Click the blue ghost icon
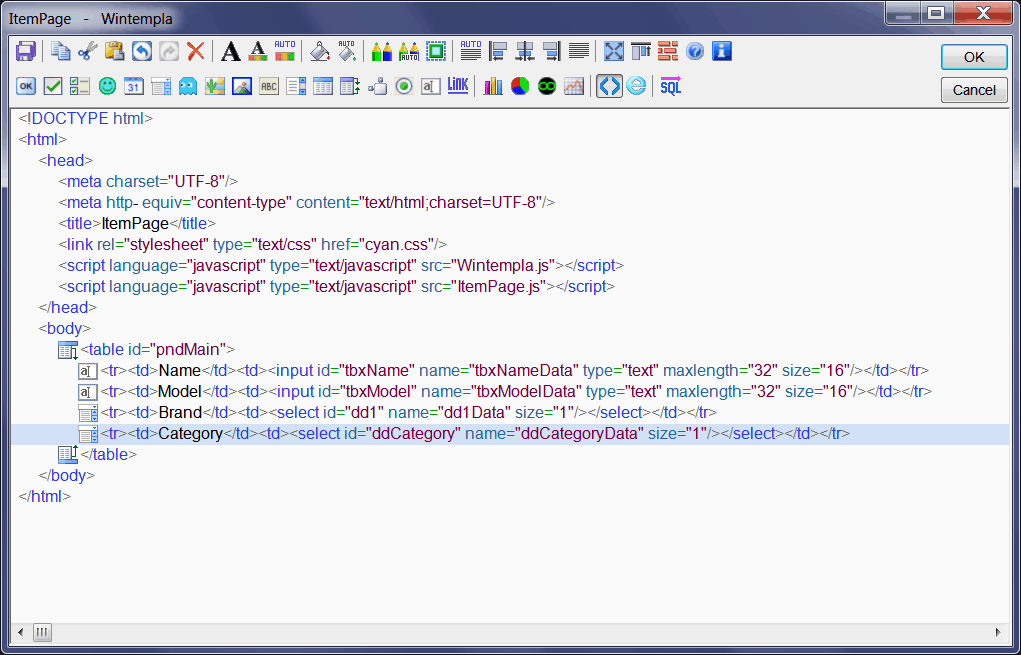The height and width of the screenshot is (655, 1021). 188,86
